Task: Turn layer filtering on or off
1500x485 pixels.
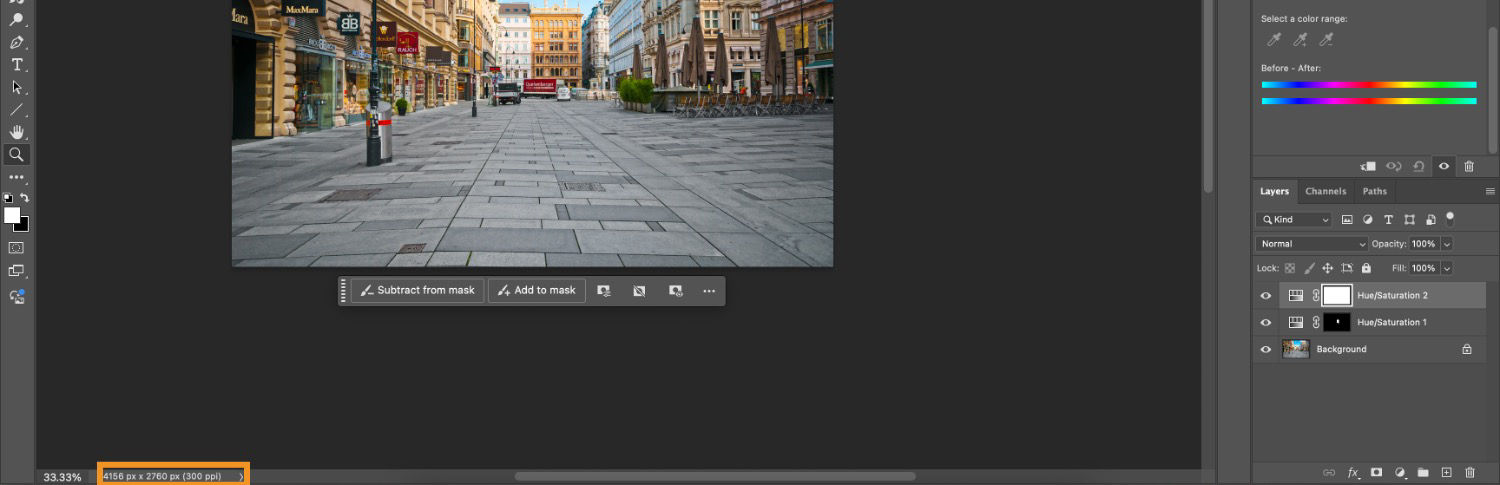Action: pos(1450,218)
